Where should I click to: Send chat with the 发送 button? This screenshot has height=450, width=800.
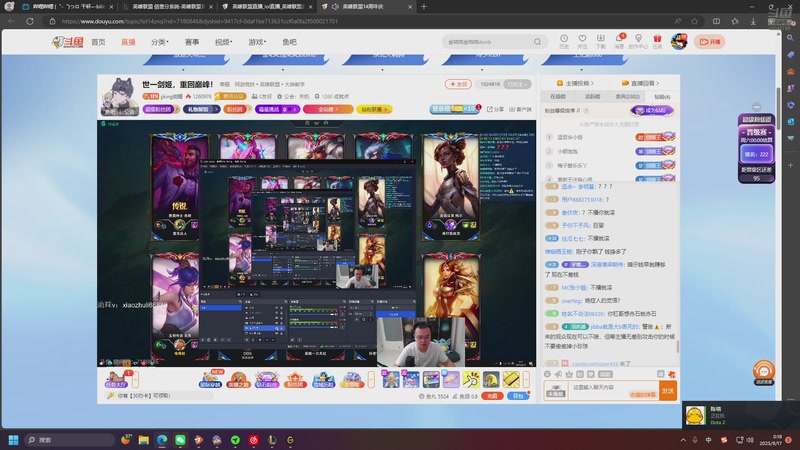point(668,391)
